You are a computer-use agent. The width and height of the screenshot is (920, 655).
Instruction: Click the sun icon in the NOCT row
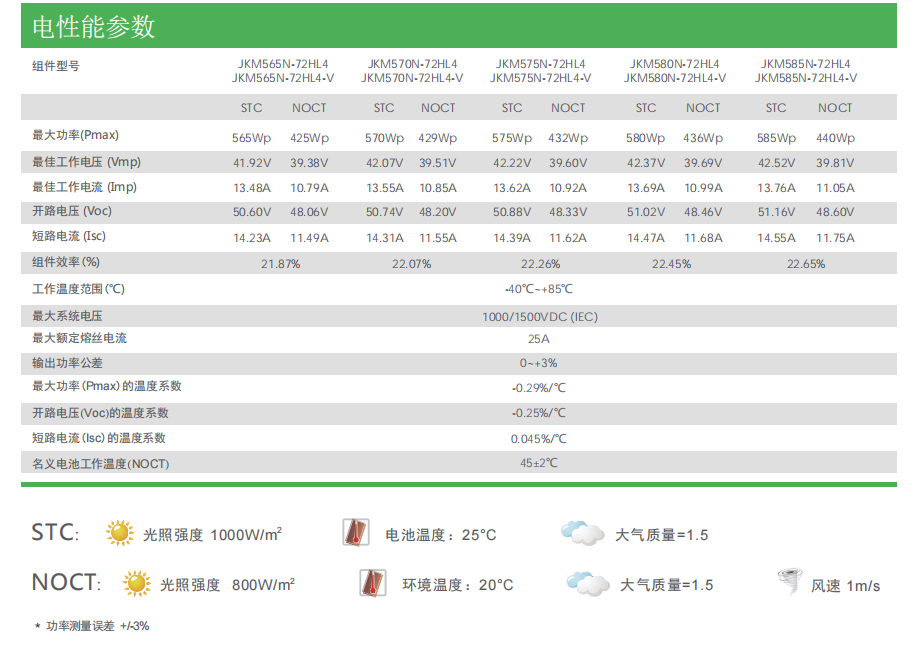pyautogui.click(x=137, y=583)
